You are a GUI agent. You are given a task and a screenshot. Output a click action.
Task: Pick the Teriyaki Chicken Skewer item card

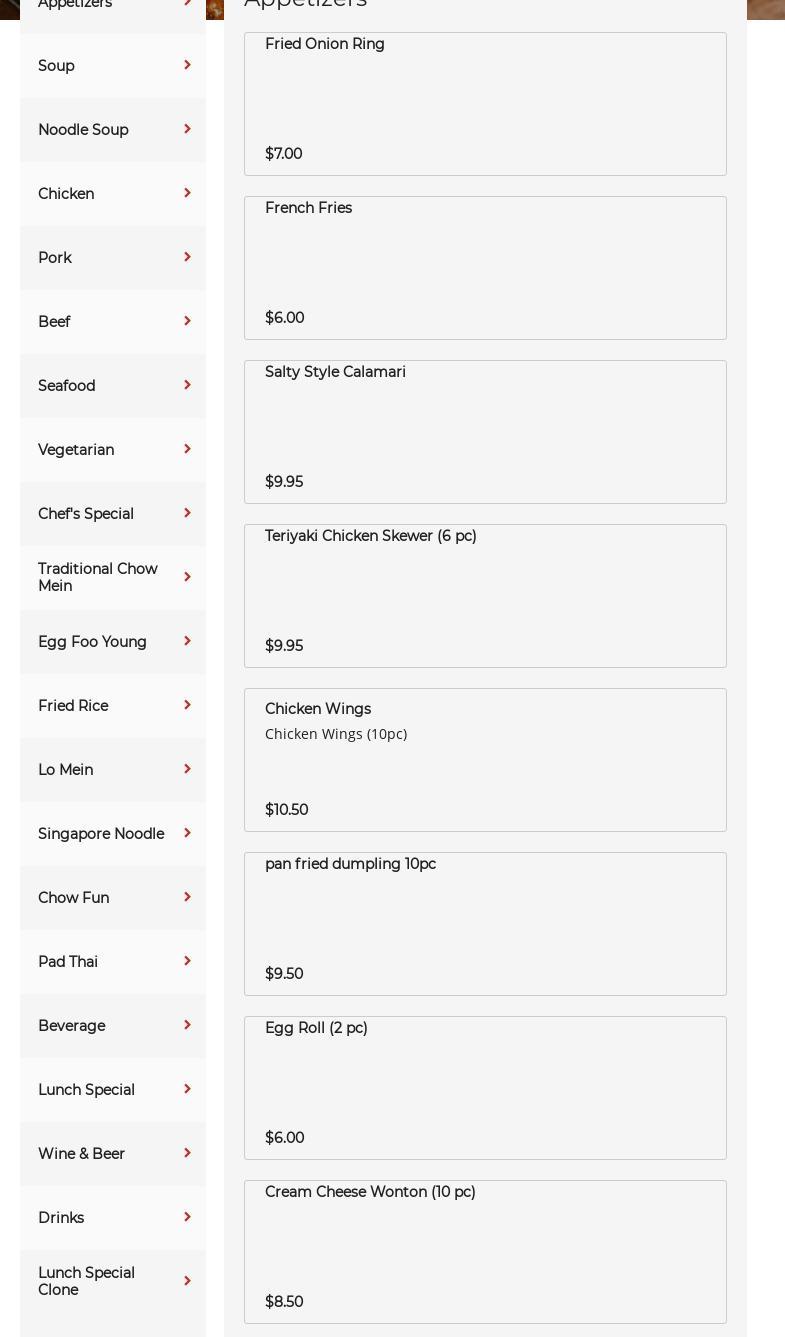coord(485,596)
